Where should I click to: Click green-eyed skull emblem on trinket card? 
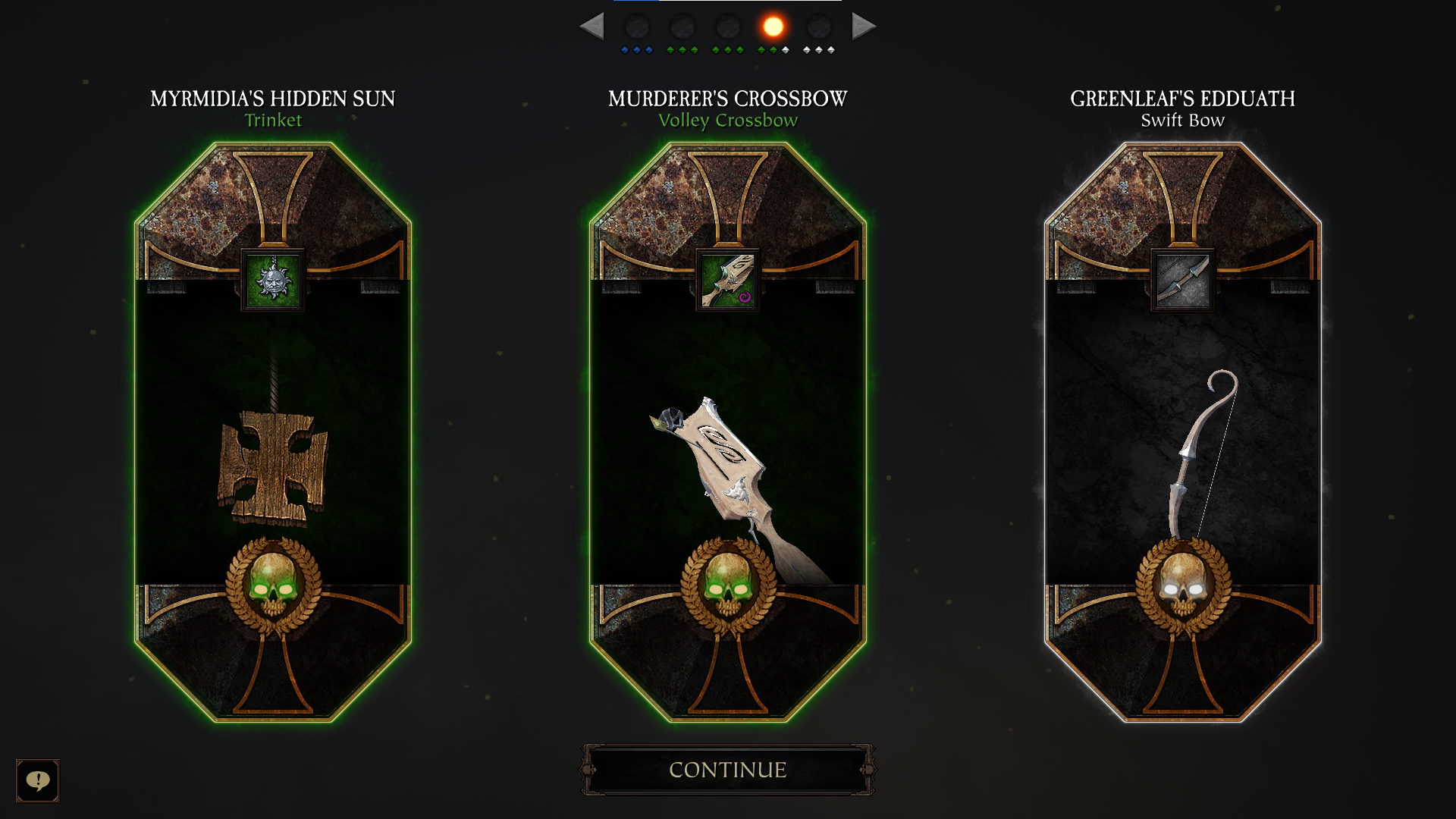(273, 585)
